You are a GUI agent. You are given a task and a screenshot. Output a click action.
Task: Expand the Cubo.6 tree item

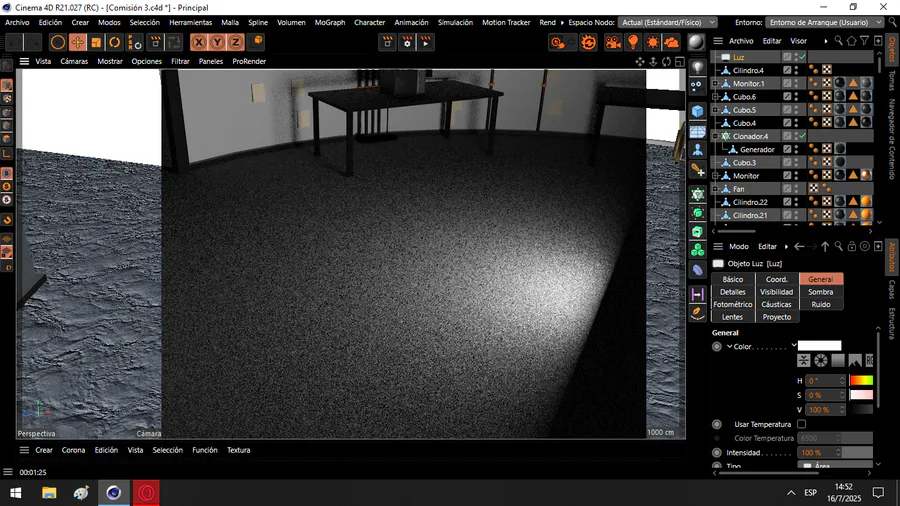click(715, 97)
